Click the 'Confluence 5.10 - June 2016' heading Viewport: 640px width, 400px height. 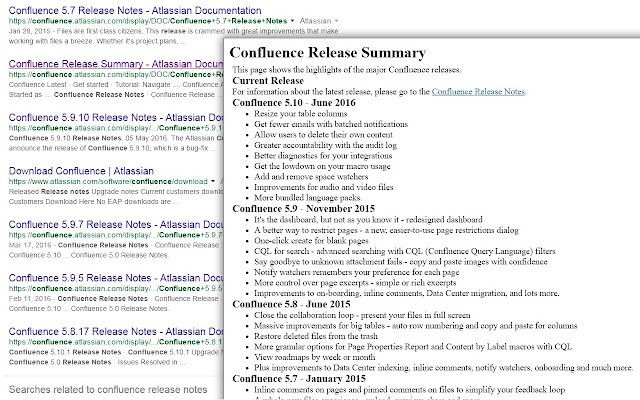coord(294,102)
